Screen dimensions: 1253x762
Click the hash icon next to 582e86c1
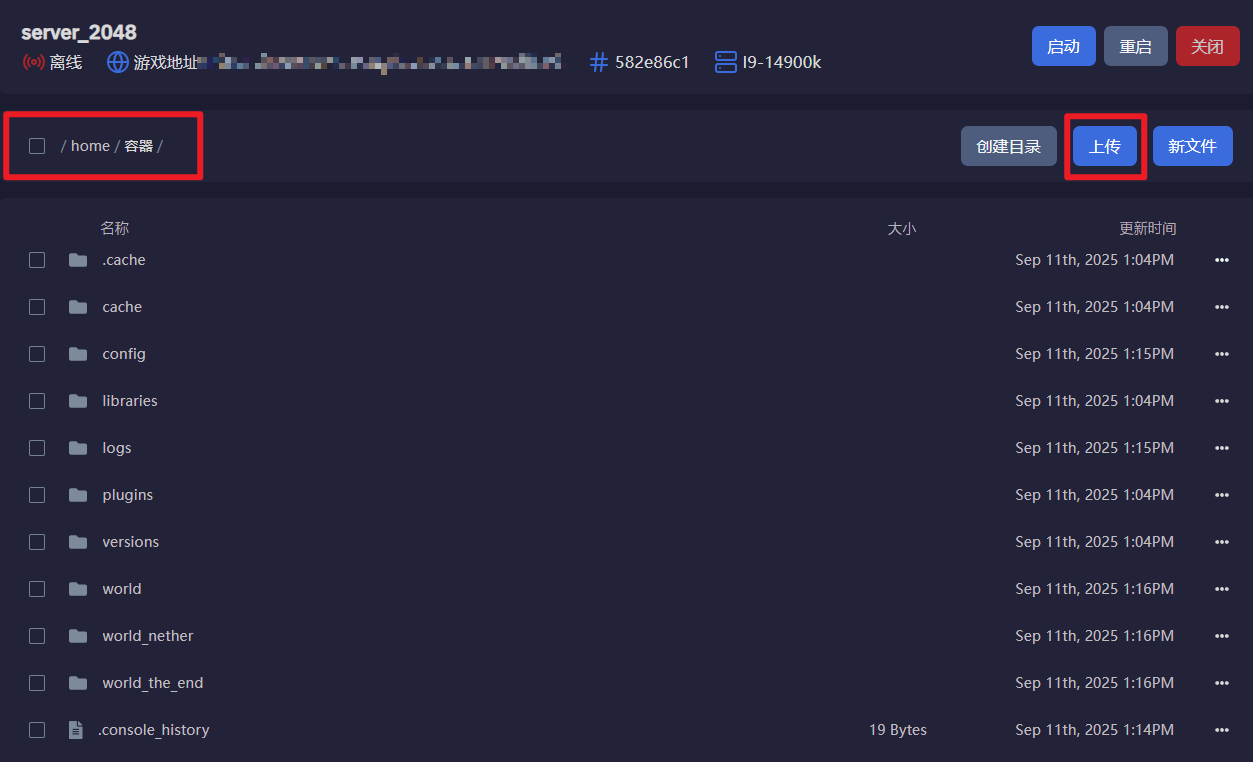pyautogui.click(x=599, y=62)
